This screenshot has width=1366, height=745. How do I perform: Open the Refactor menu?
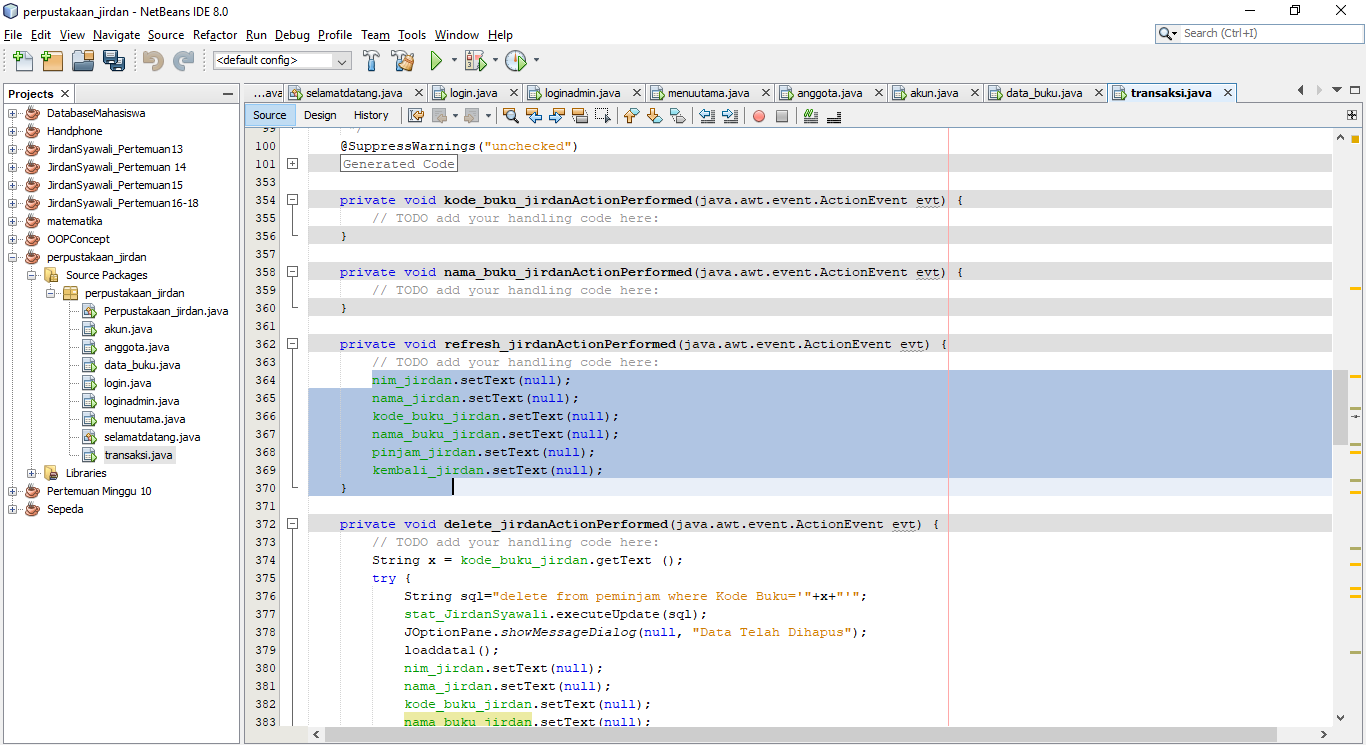tap(215, 35)
